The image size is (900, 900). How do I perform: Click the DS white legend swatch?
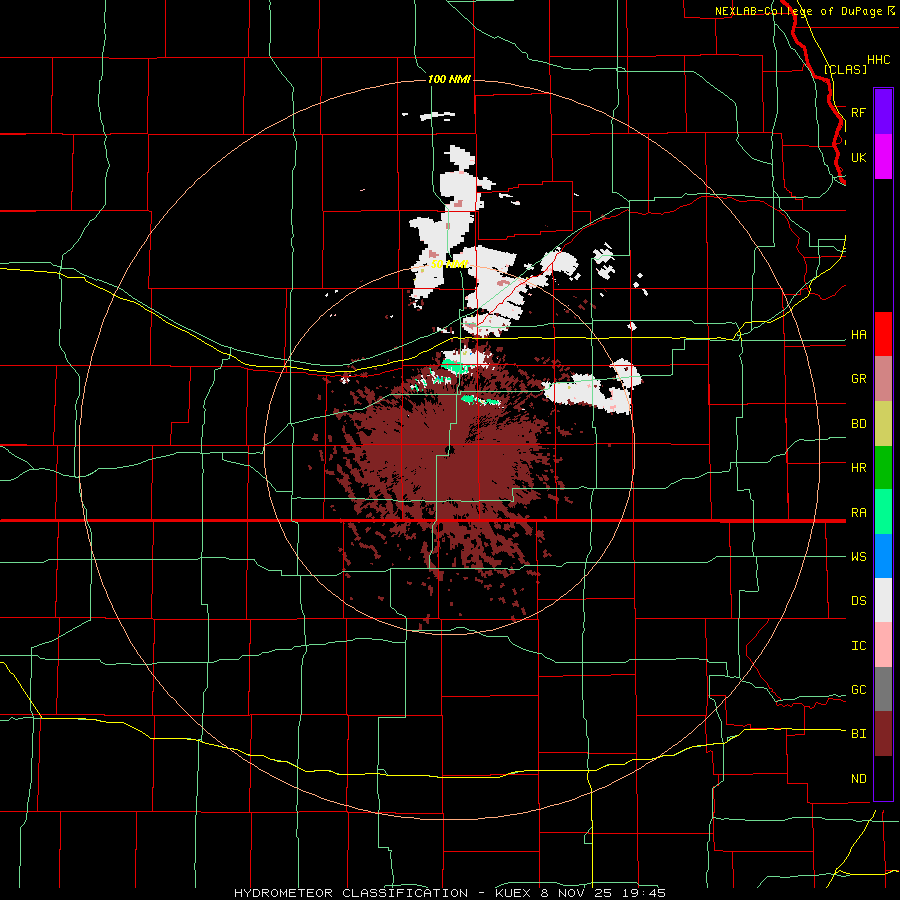pos(883,600)
